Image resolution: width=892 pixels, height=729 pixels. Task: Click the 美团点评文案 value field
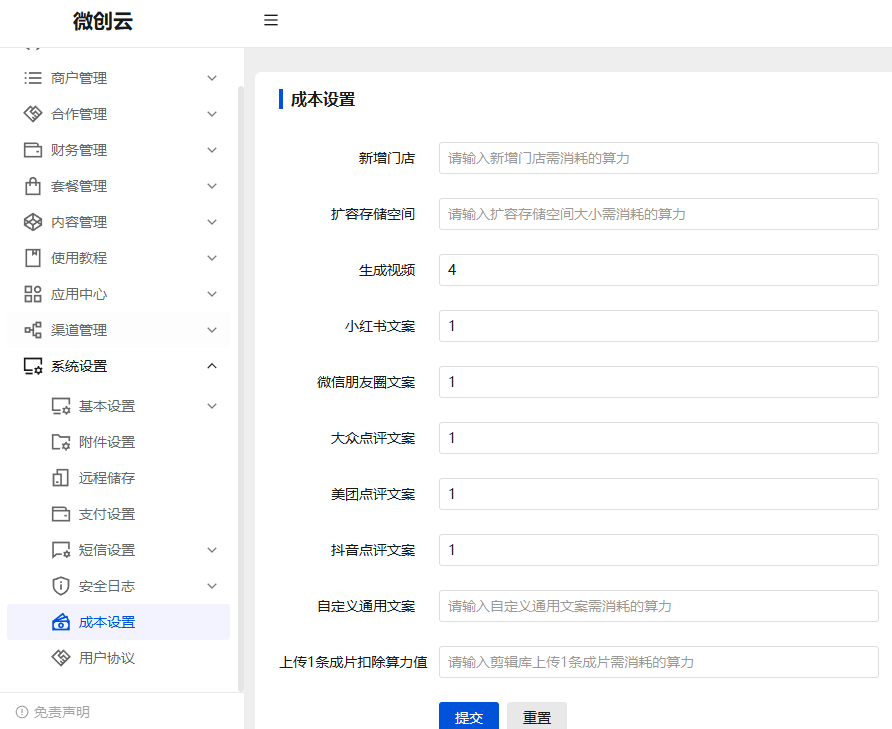pyautogui.click(x=659, y=494)
